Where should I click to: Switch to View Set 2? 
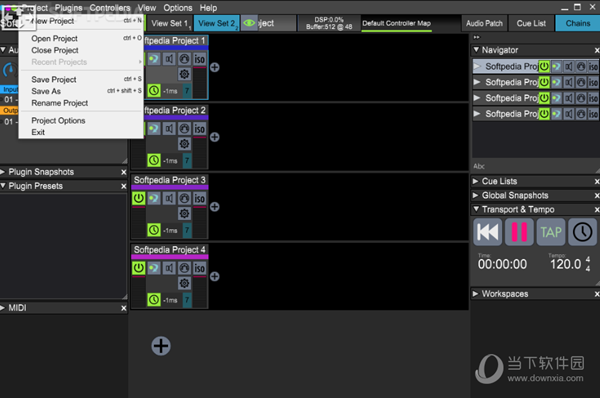click(x=217, y=23)
